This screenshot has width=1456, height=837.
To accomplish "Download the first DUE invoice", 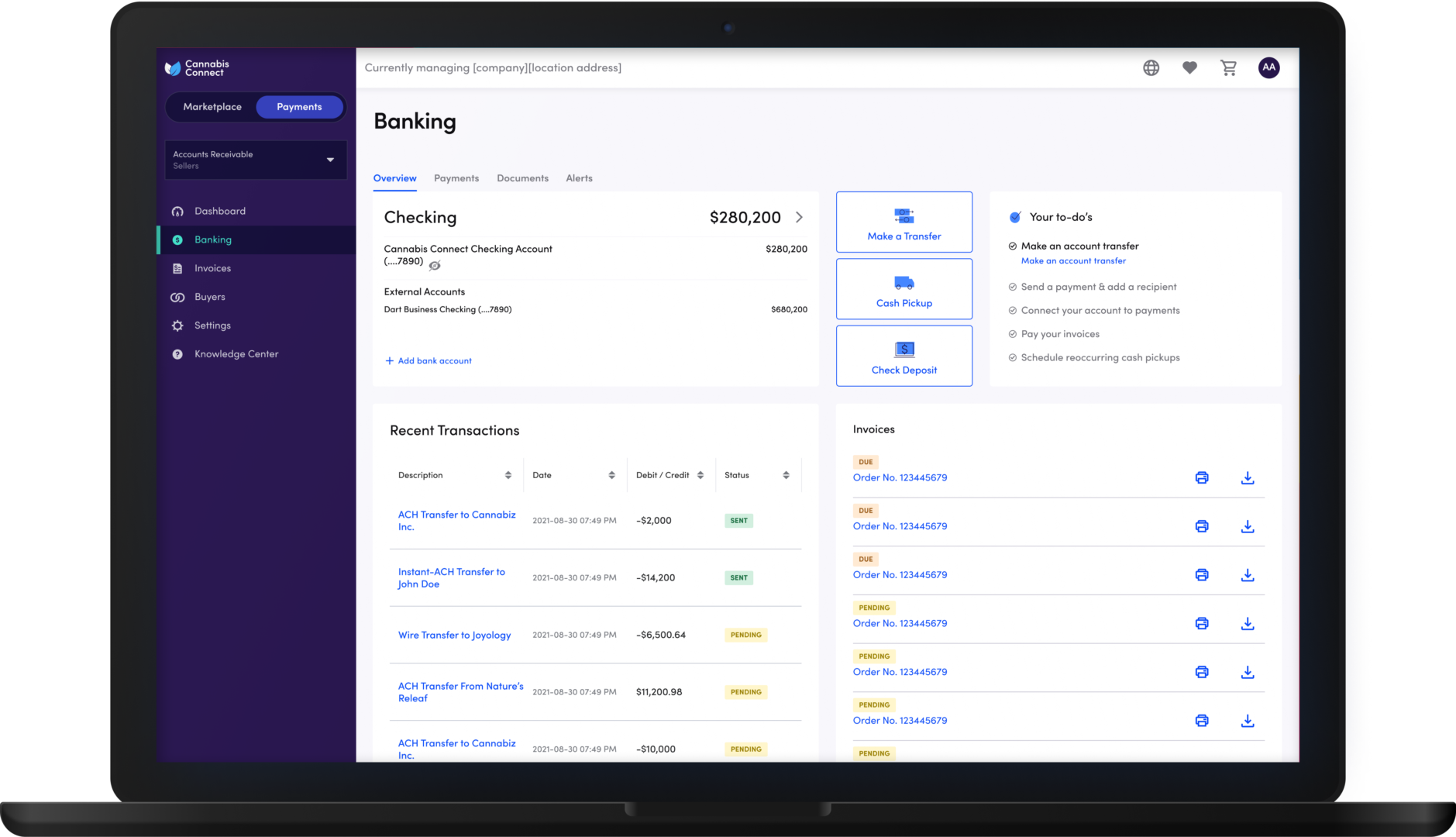I will point(1248,477).
